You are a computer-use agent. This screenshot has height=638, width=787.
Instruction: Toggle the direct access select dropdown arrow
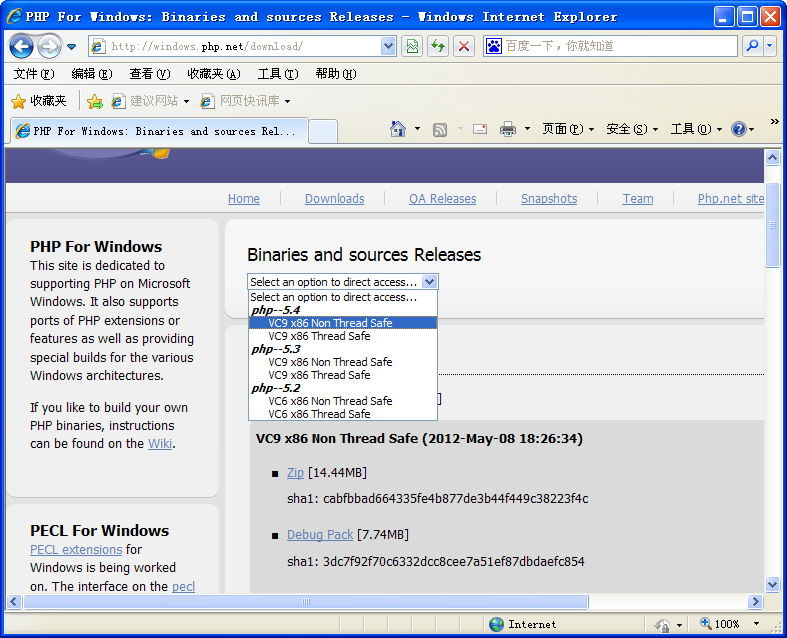click(x=429, y=282)
